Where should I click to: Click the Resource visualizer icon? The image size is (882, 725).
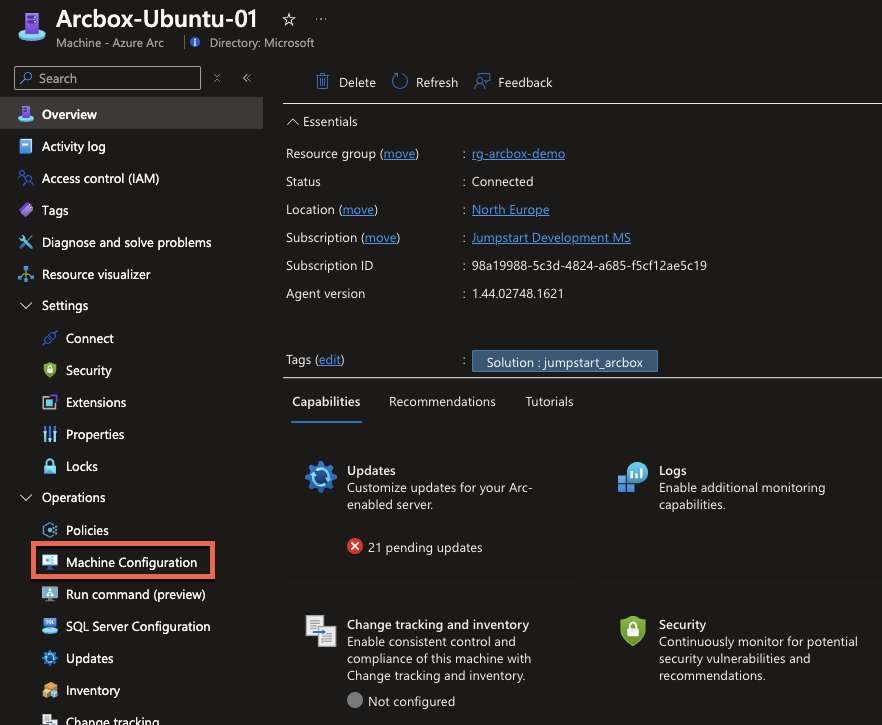coord(26,274)
